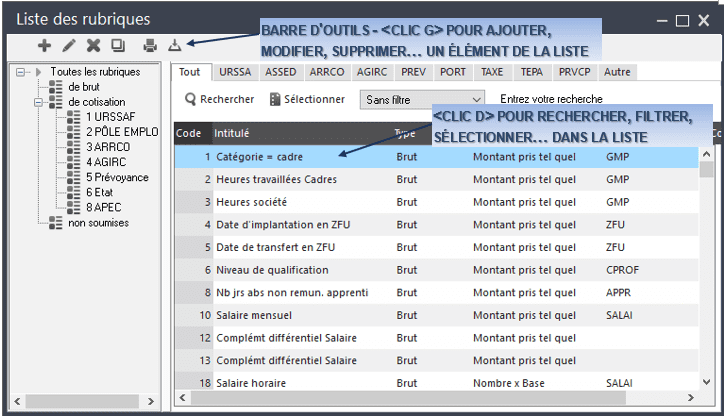The height and width of the screenshot is (416, 724).
Task: Click the Rechercher button
Action: tap(218, 100)
